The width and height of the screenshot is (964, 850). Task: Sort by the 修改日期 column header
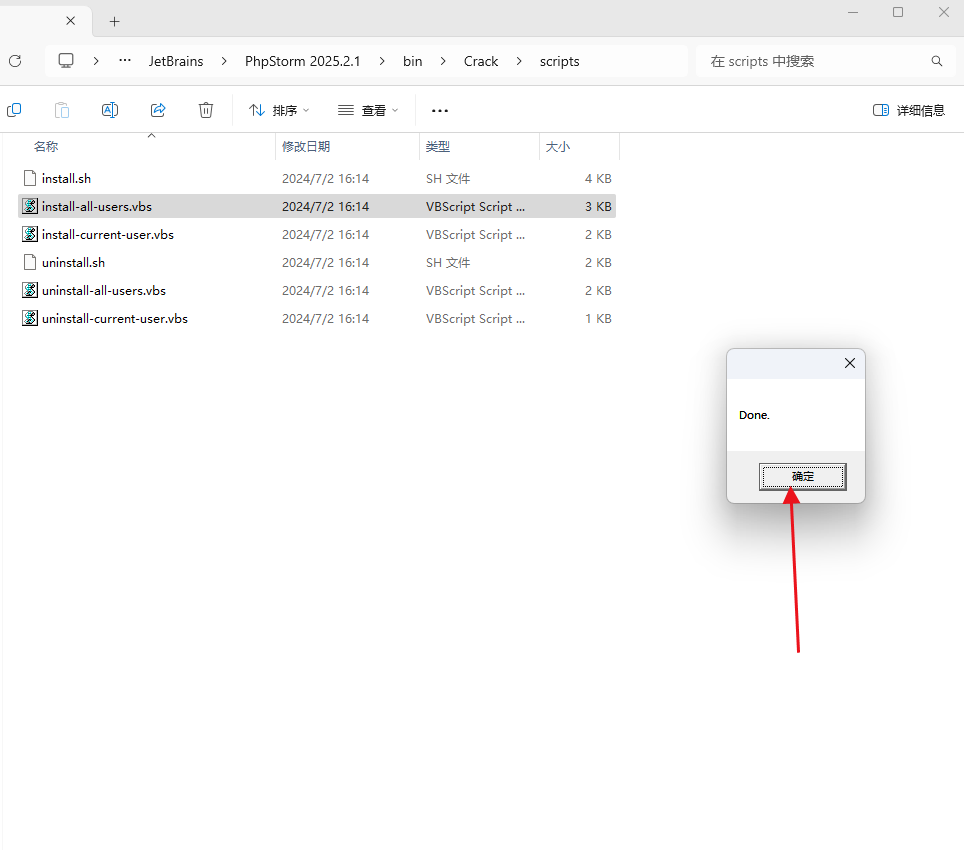point(306,146)
